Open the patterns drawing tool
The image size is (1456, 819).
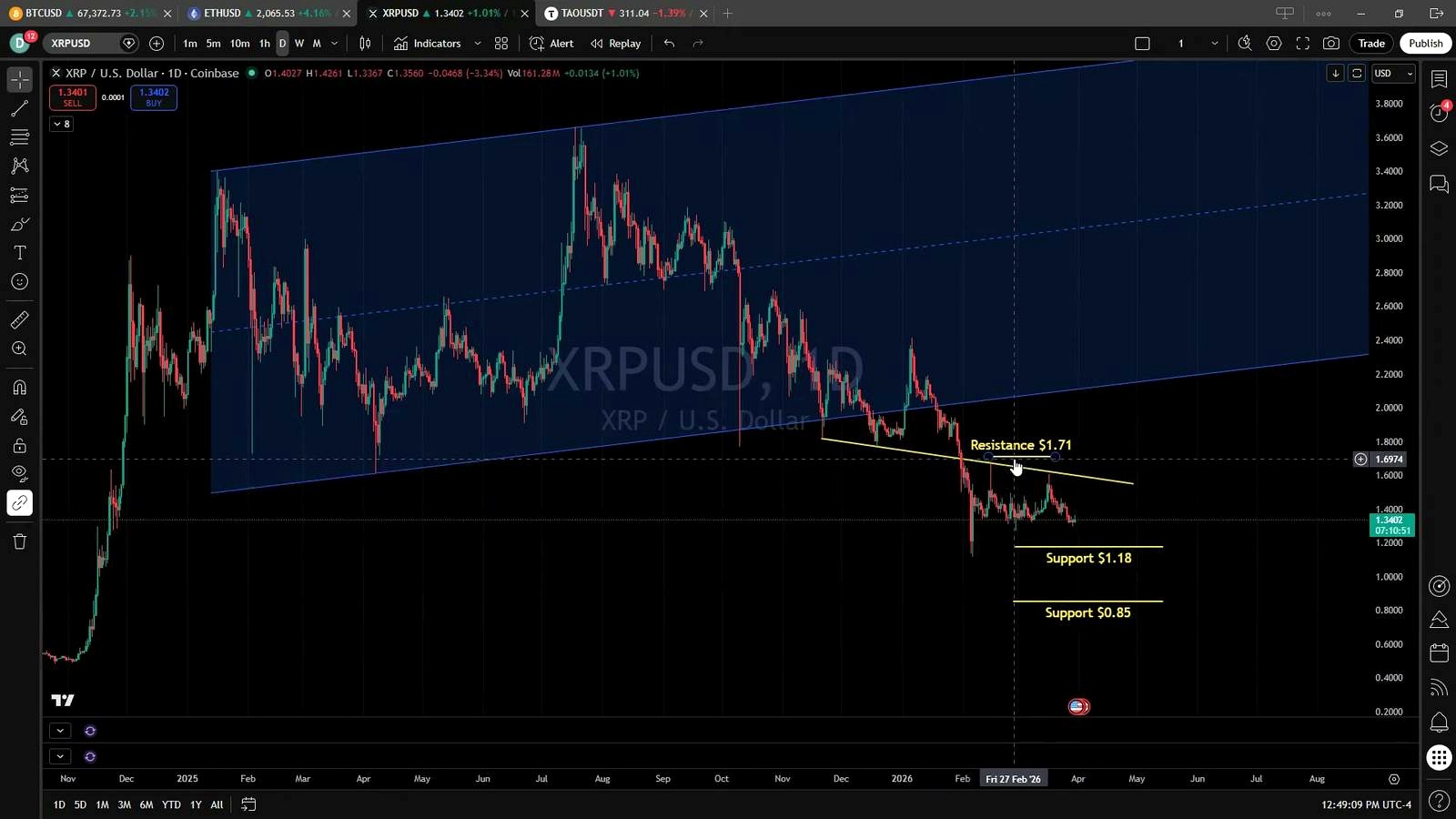tap(19, 167)
